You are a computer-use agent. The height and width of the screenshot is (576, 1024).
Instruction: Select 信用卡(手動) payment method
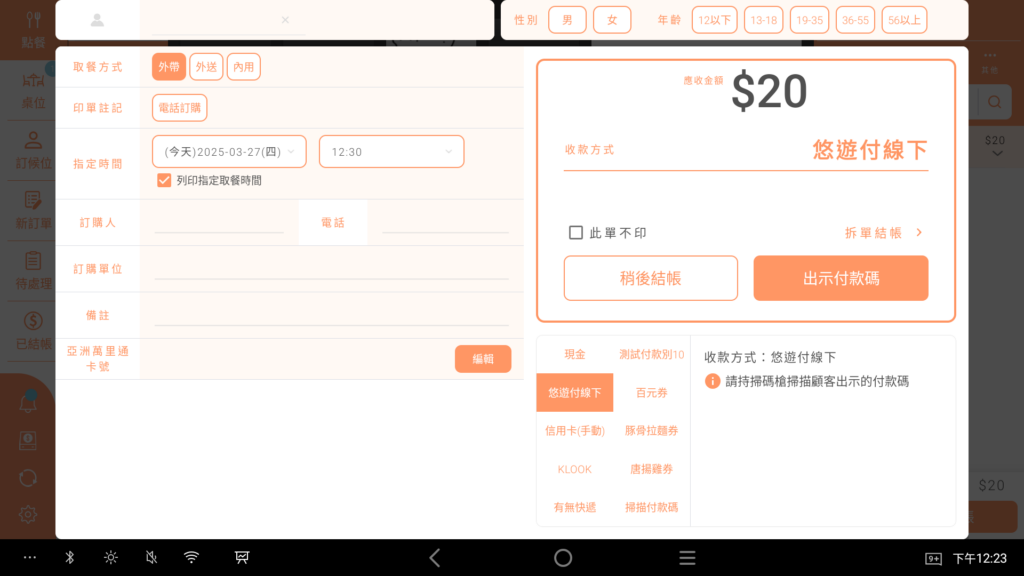[x=575, y=431]
